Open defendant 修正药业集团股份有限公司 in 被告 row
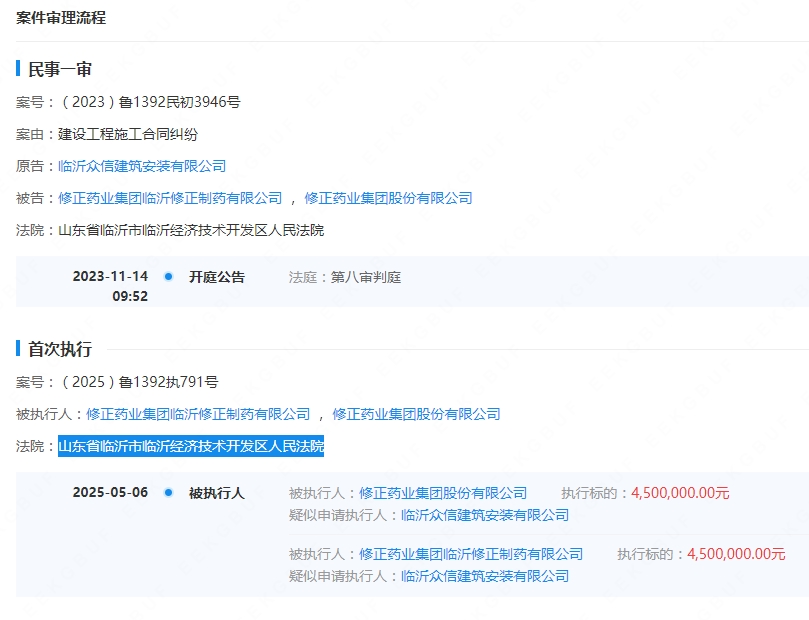 tap(388, 198)
